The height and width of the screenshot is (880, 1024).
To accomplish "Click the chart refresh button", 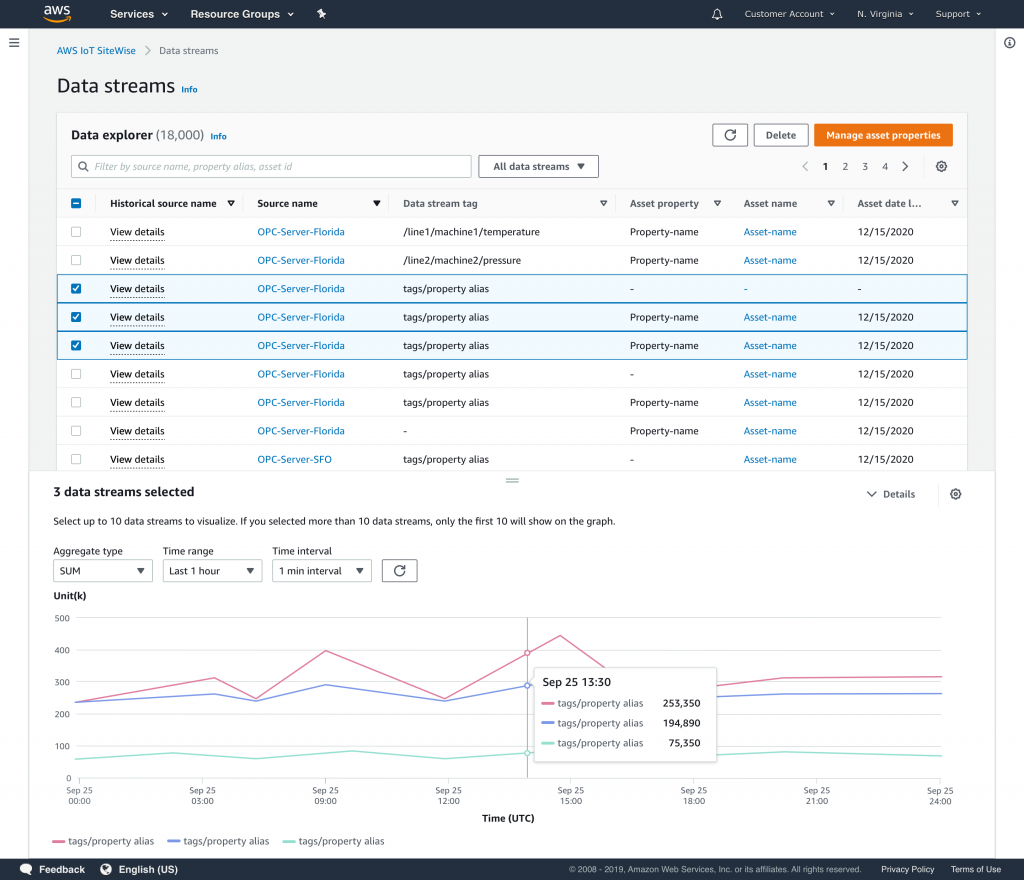I will [399, 570].
